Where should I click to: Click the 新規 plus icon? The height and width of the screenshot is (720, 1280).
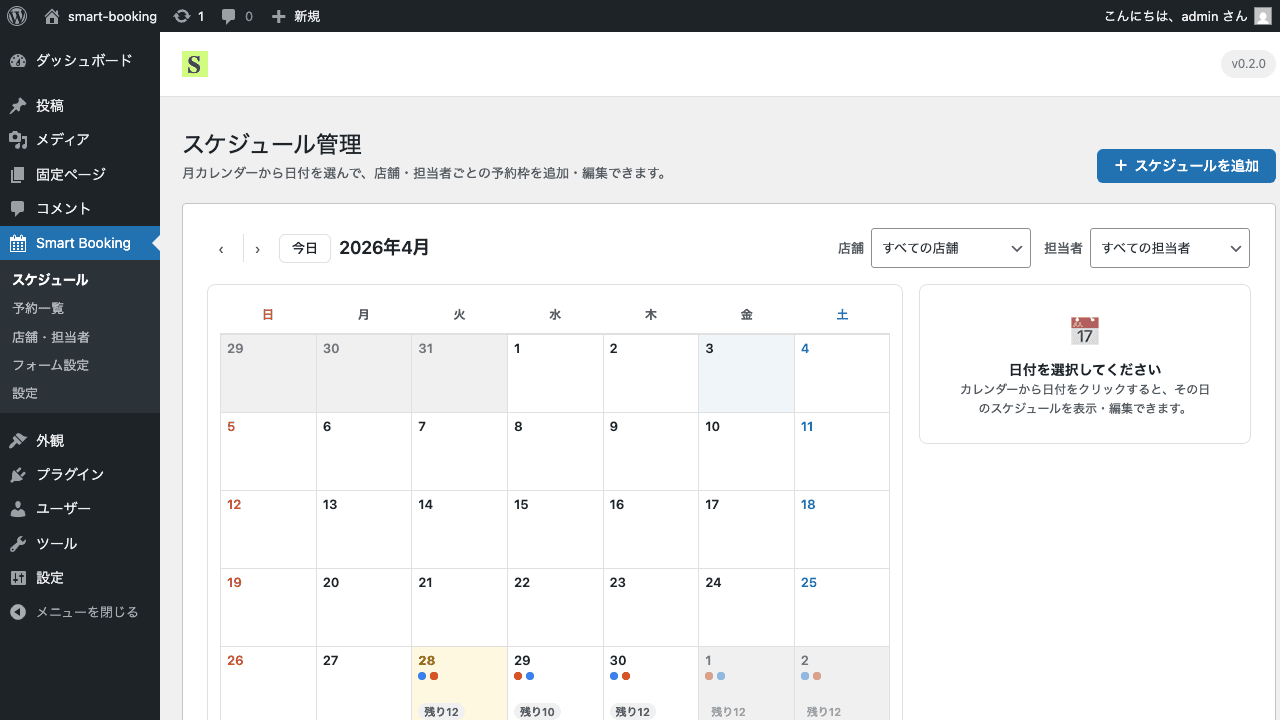pyautogui.click(x=278, y=15)
